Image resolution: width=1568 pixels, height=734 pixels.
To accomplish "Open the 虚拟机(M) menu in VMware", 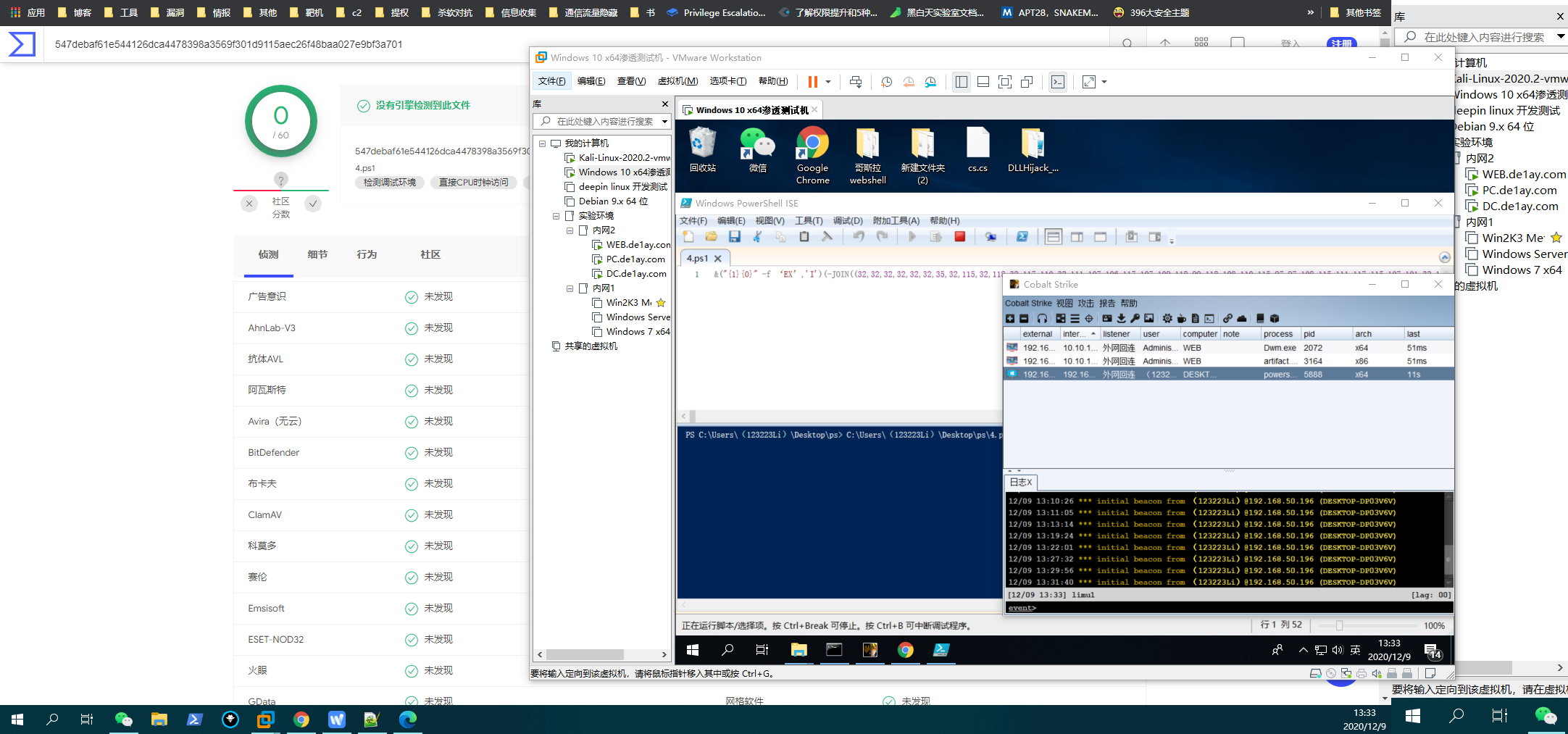I will click(677, 81).
